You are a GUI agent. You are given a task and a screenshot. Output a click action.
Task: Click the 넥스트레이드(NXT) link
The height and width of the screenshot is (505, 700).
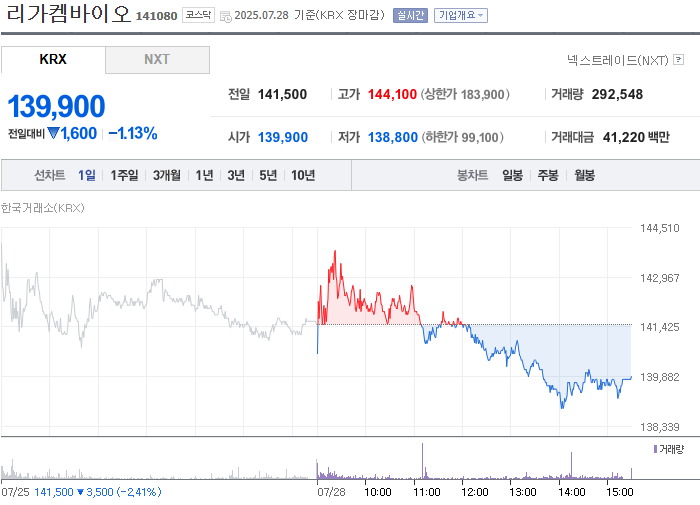coord(617,60)
